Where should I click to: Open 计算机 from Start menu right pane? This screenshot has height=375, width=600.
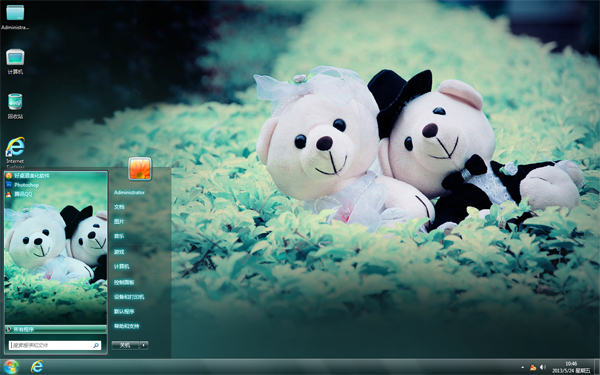(121, 266)
